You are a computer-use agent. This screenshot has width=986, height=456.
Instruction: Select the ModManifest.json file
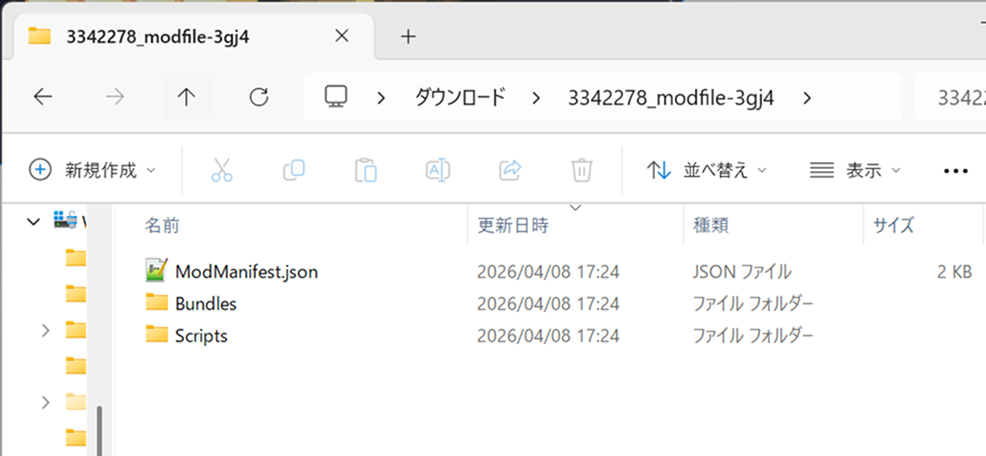click(x=246, y=271)
